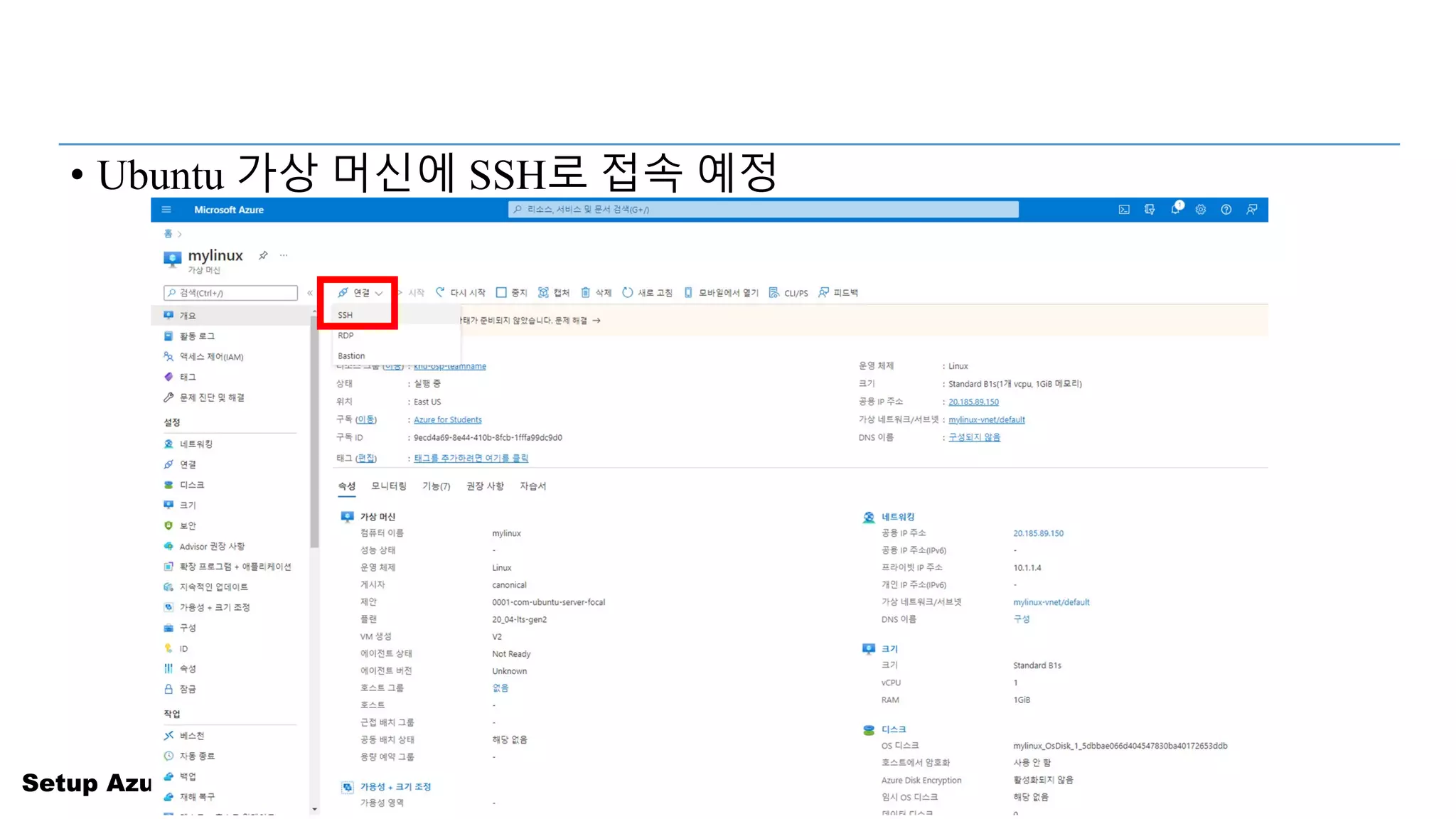Screen dimensions: 1456x819
Task: Click public IP 20.185.89.150 link in essentials
Action: point(974,402)
